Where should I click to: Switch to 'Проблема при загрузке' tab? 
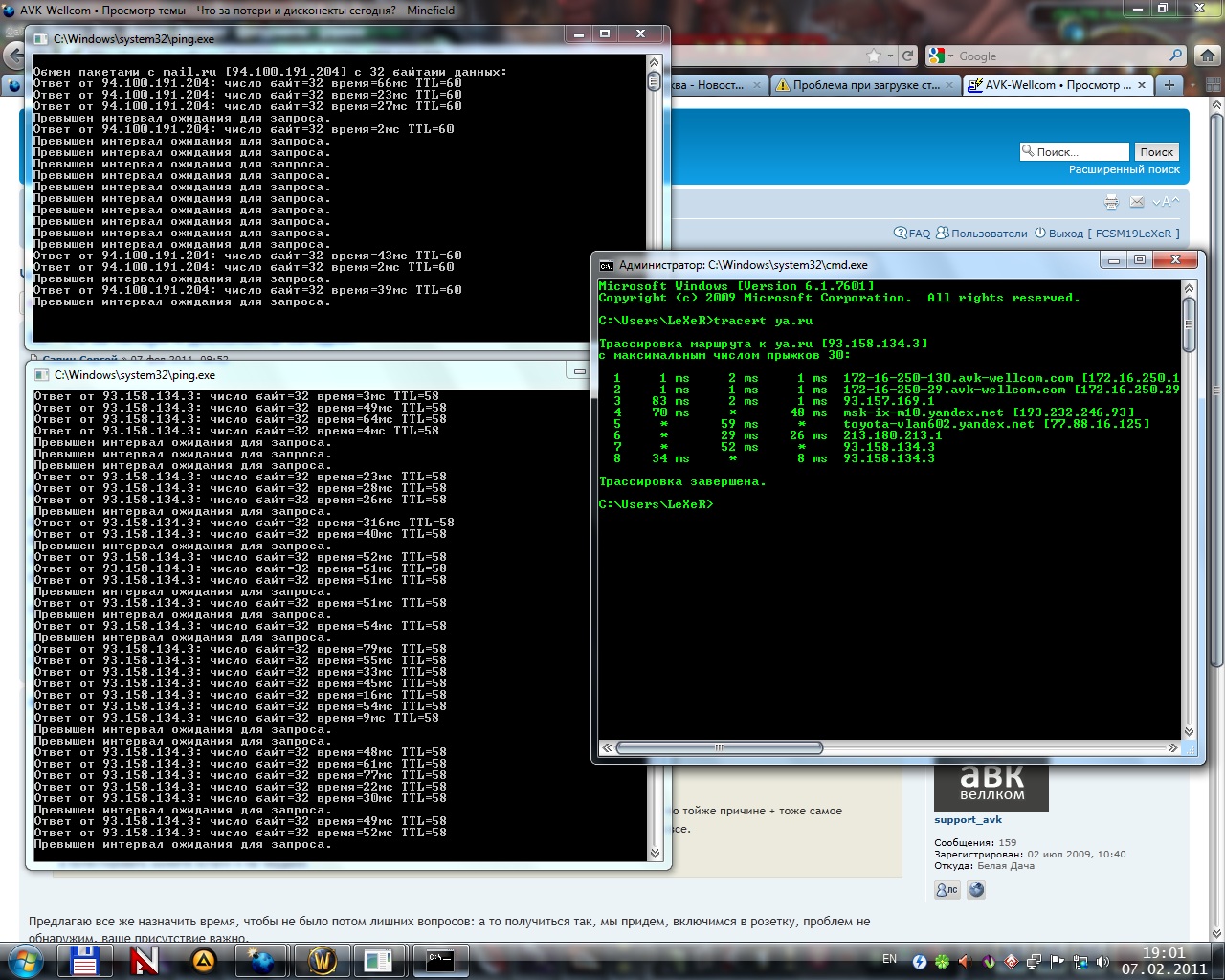coord(865,85)
